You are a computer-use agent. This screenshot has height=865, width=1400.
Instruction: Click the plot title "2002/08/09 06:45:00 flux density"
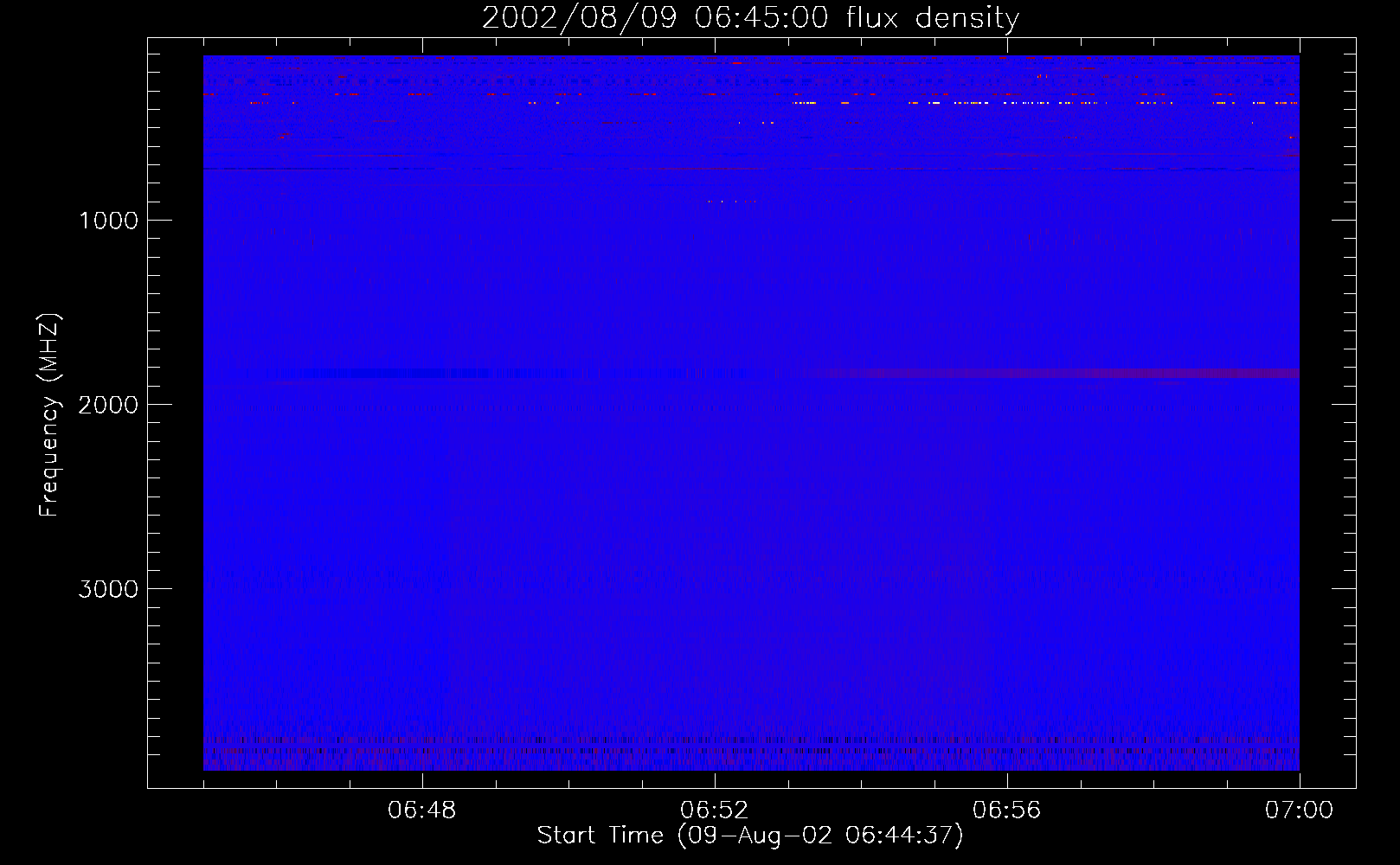point(750,17)
